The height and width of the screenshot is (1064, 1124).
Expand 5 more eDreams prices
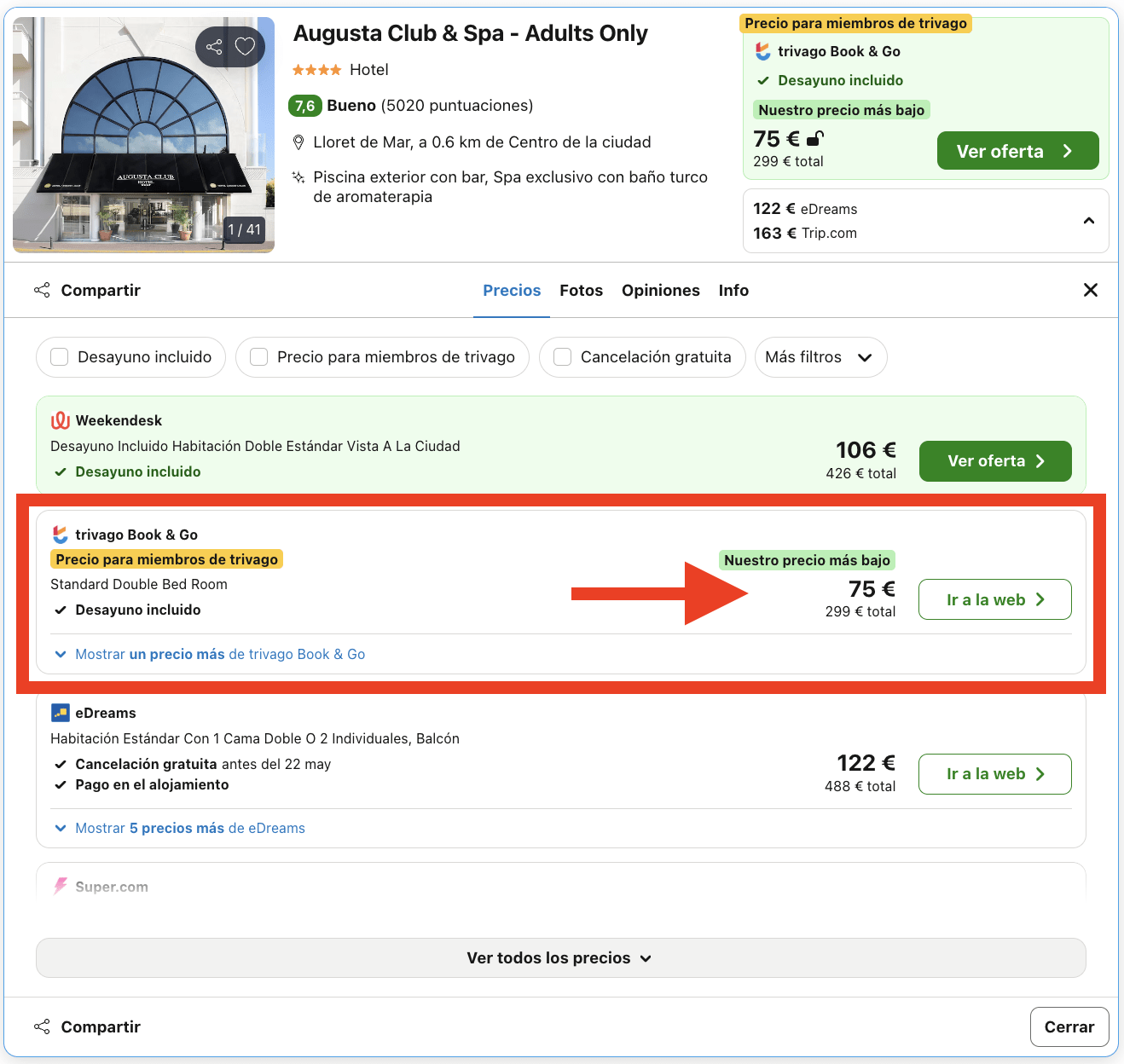tap(189, 829)
